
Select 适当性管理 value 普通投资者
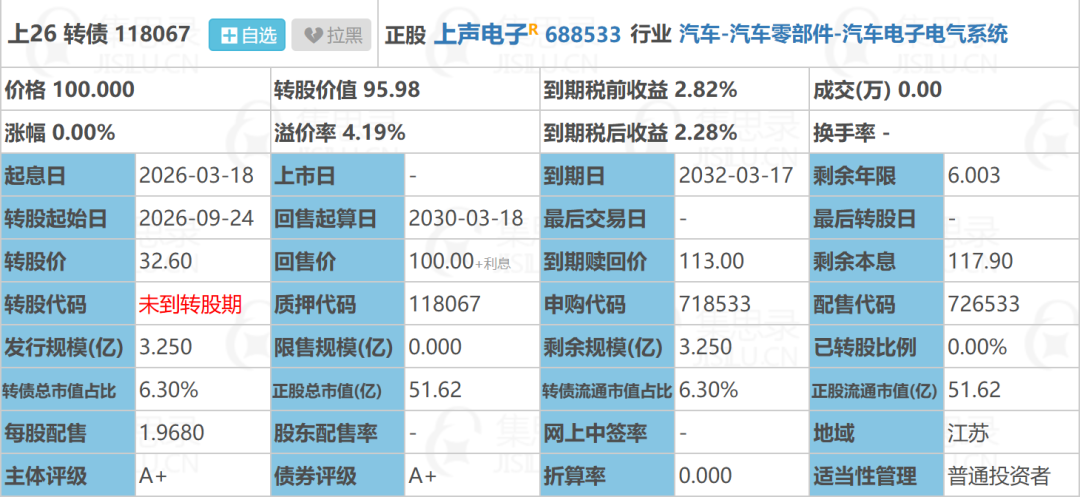(x=999, y=476)
